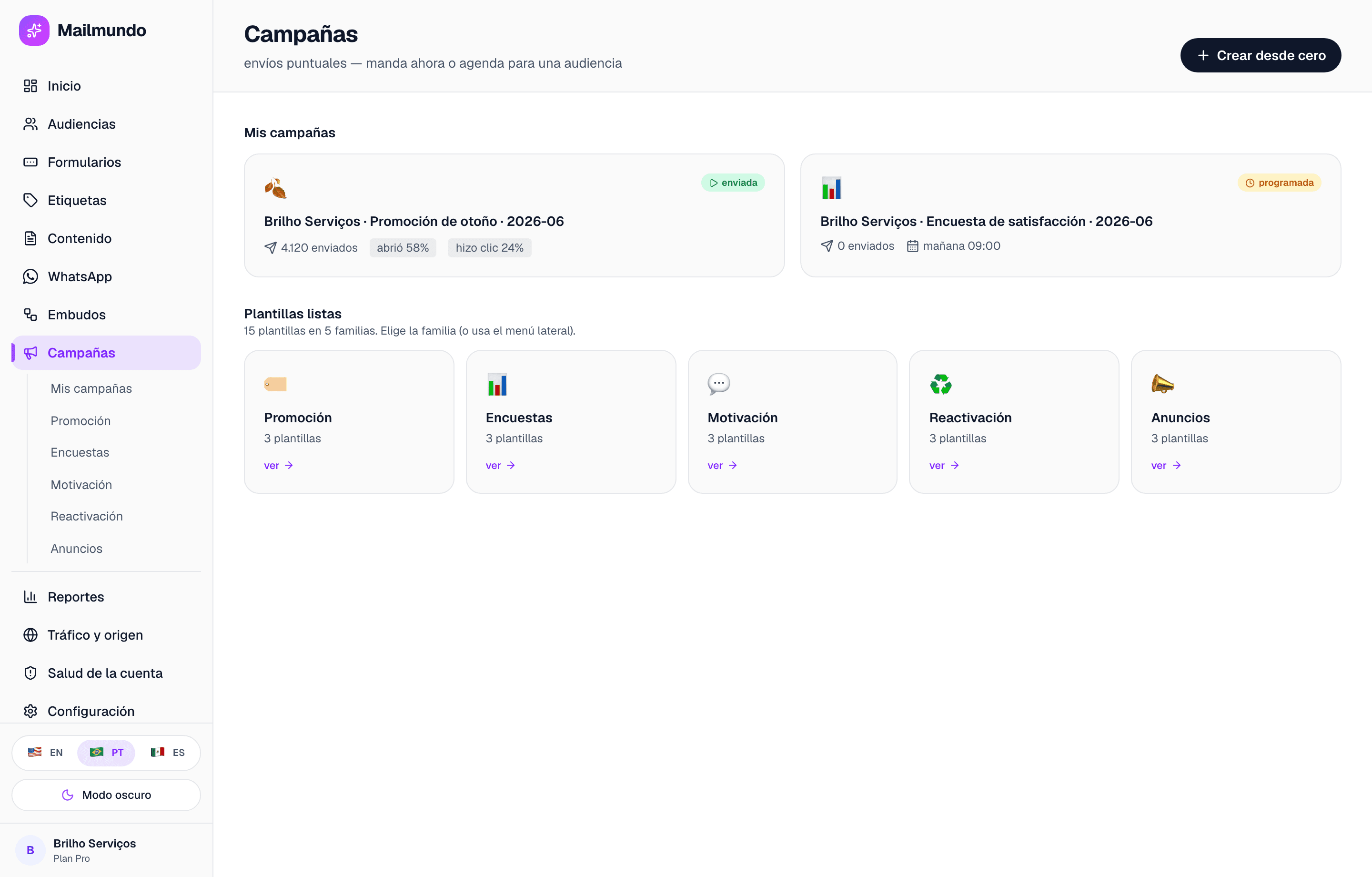This screenshot has width=1372, height=877.
Task: Collapse the Campañas sidebar section
Action: (107, 353)
